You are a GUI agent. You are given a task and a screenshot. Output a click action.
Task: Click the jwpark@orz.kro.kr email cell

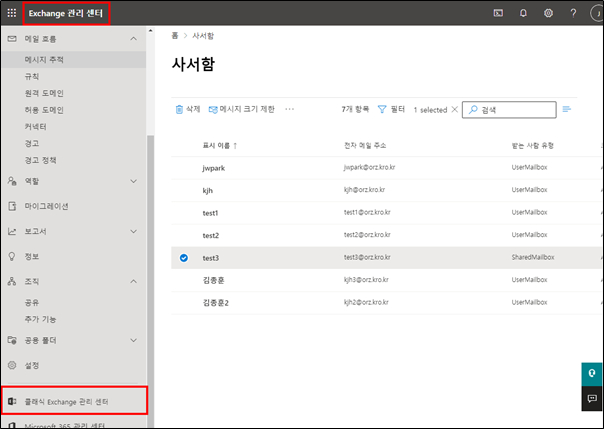point(369,167)
